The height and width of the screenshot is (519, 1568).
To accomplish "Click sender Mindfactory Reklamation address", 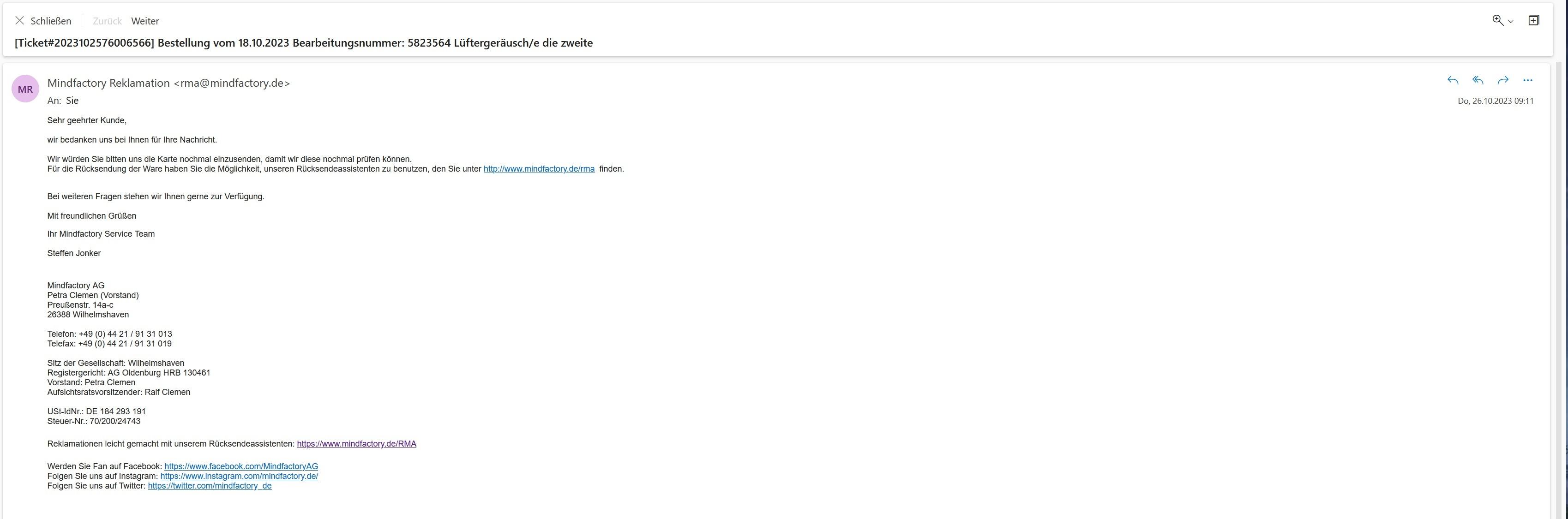I will click(x=168, y=83).
